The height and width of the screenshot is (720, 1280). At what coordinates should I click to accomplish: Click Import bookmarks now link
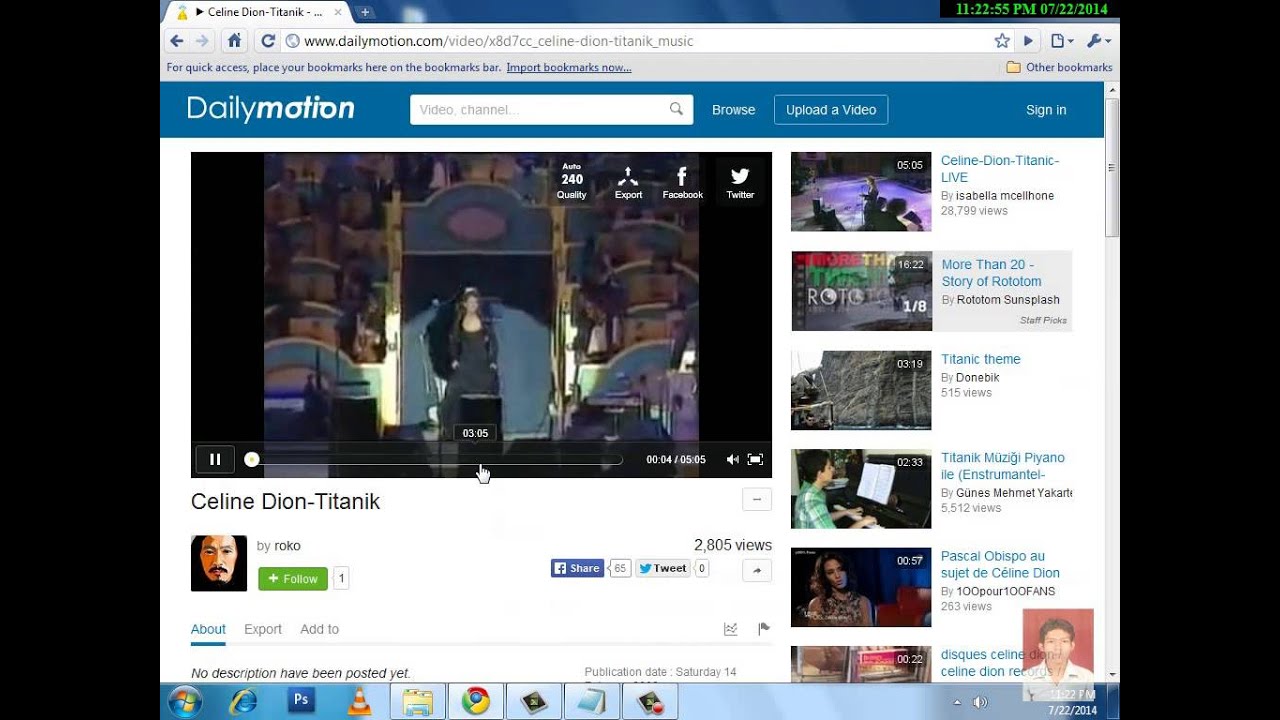point(569,67)
